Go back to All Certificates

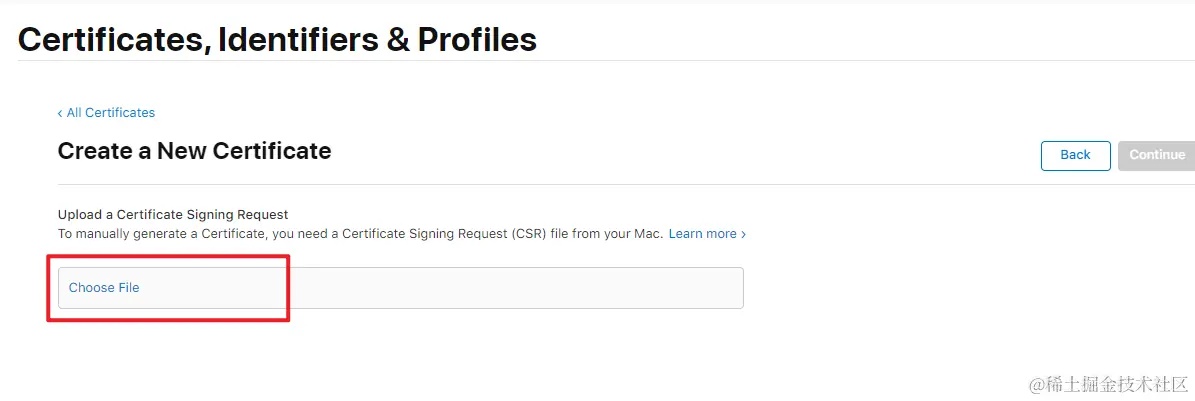pyautogui.click(x=110, y=113)
